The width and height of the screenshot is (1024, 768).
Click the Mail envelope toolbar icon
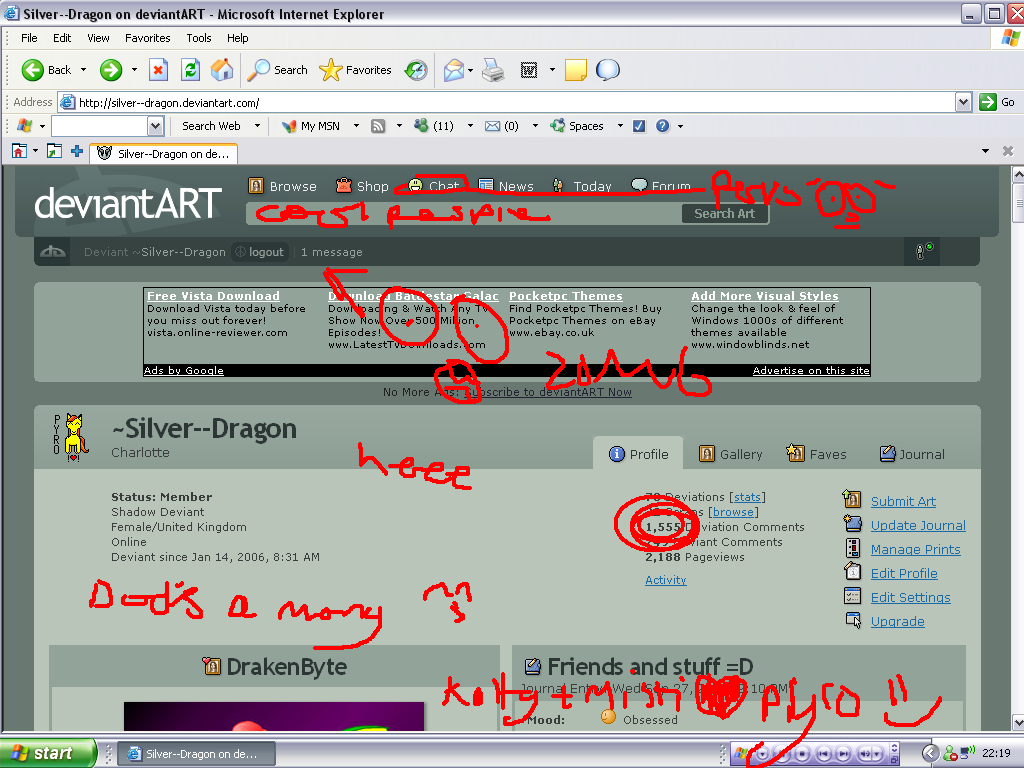pos(453,70)
